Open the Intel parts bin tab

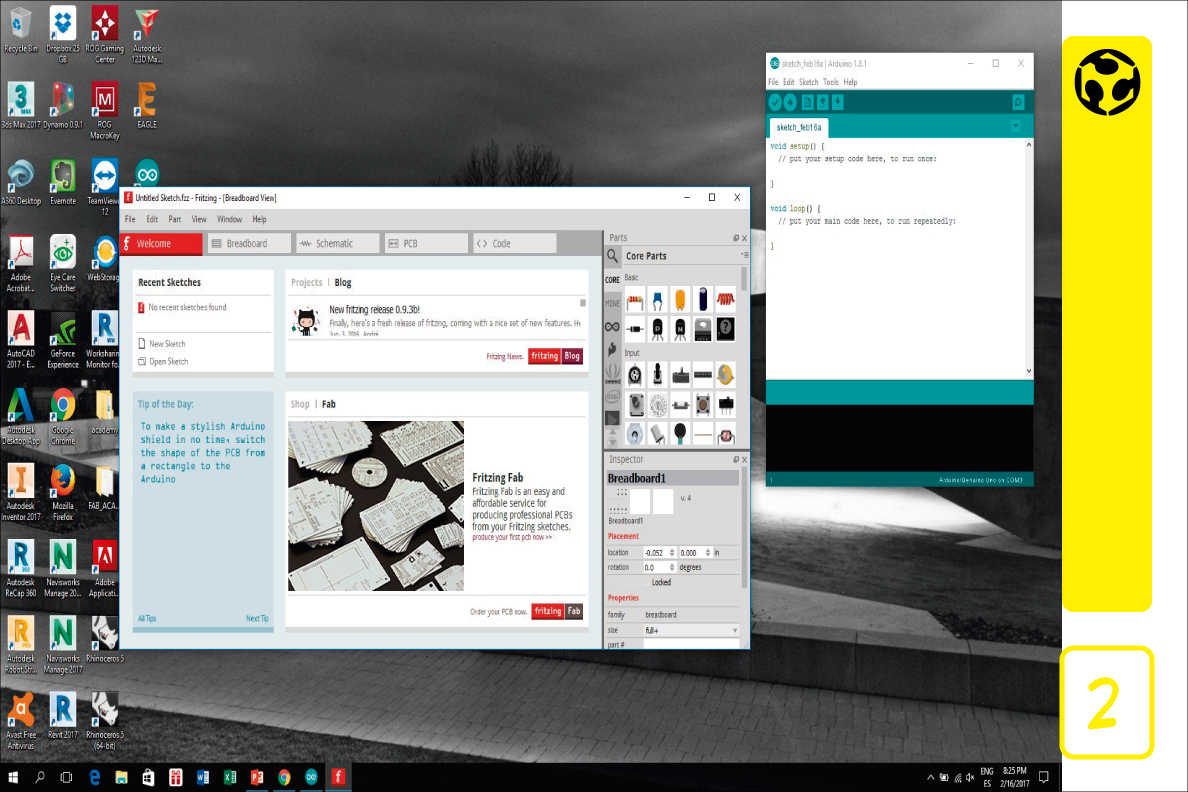pos(612,396)
